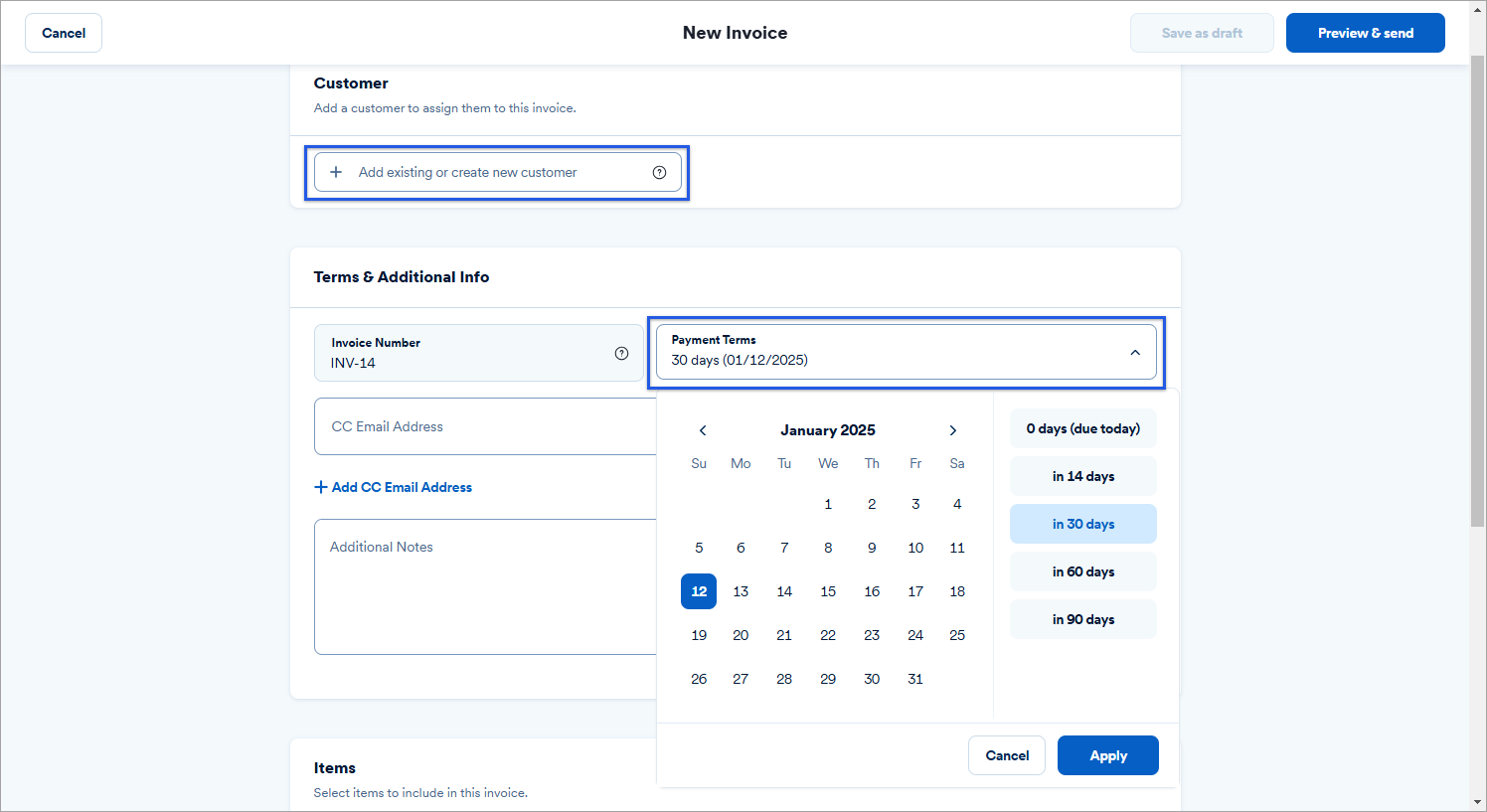Select January 11 in calendar

click(957, 548)
